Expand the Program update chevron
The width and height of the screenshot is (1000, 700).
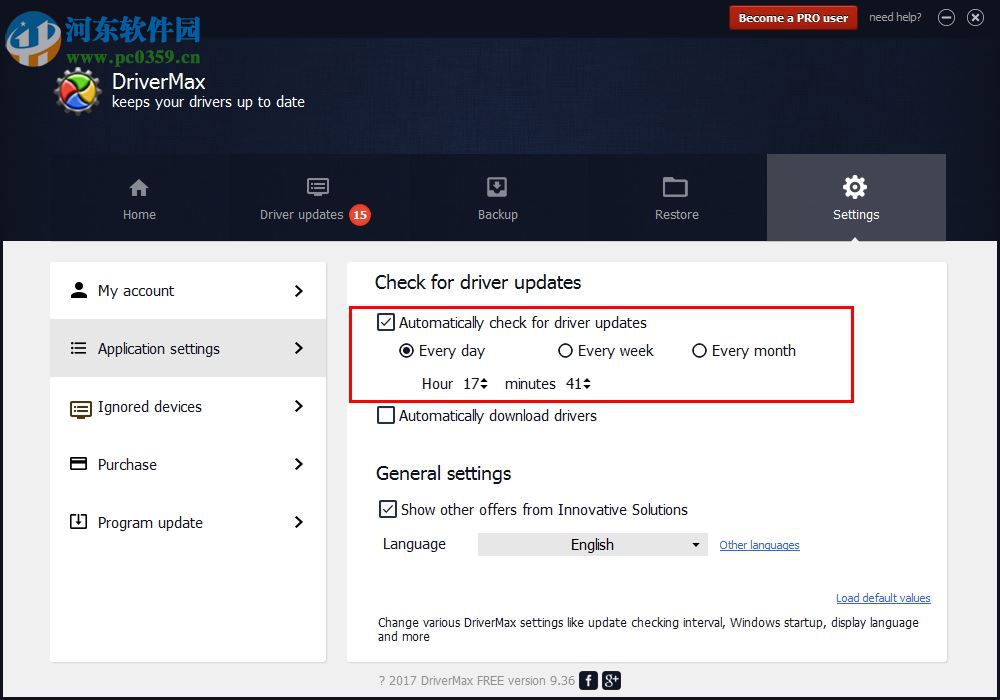298,522
